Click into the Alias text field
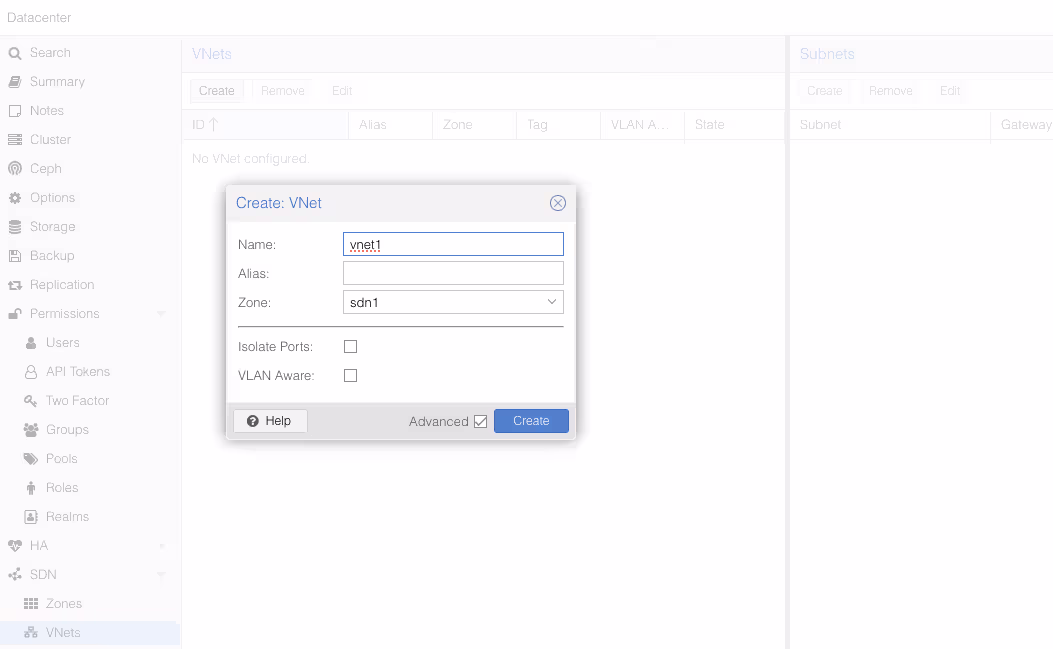 (453, 273)
